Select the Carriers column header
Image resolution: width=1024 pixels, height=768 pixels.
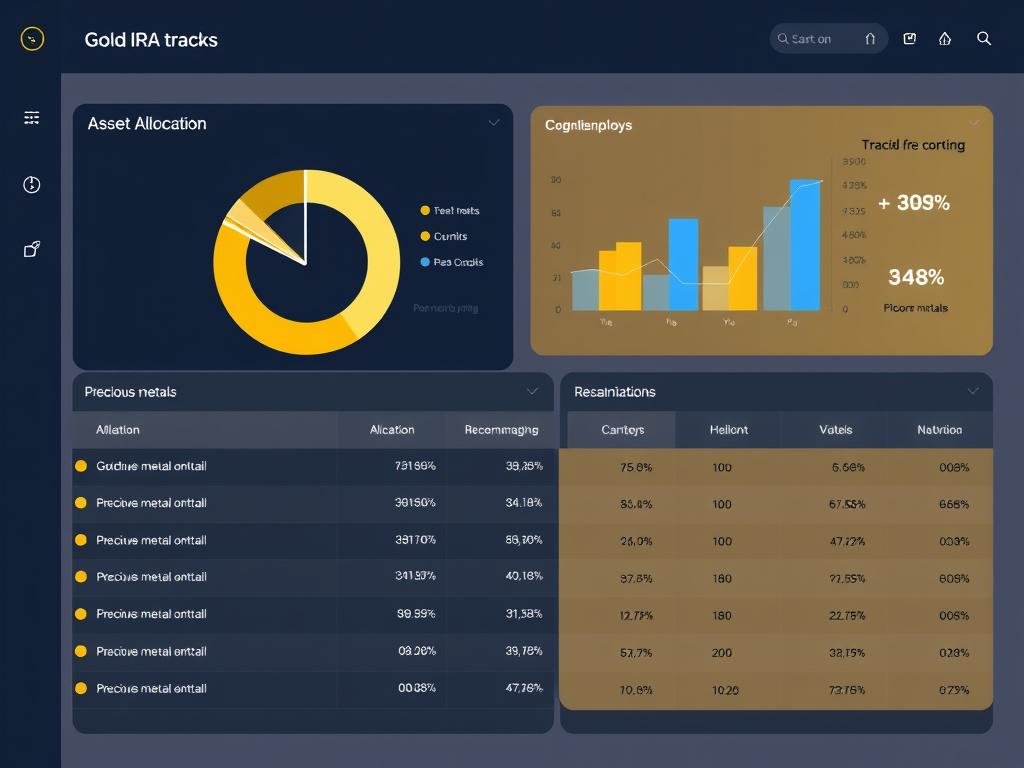(621, 429)
